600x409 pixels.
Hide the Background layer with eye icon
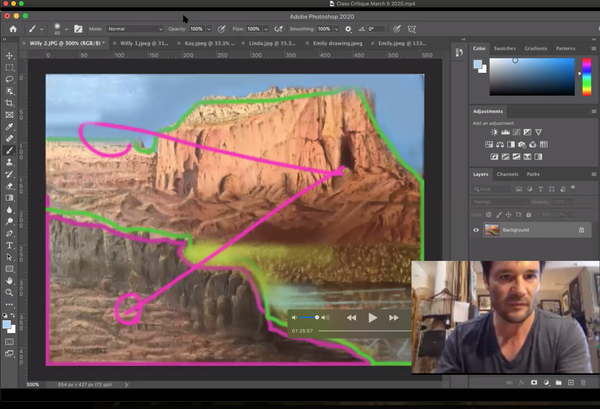[476, 230]
